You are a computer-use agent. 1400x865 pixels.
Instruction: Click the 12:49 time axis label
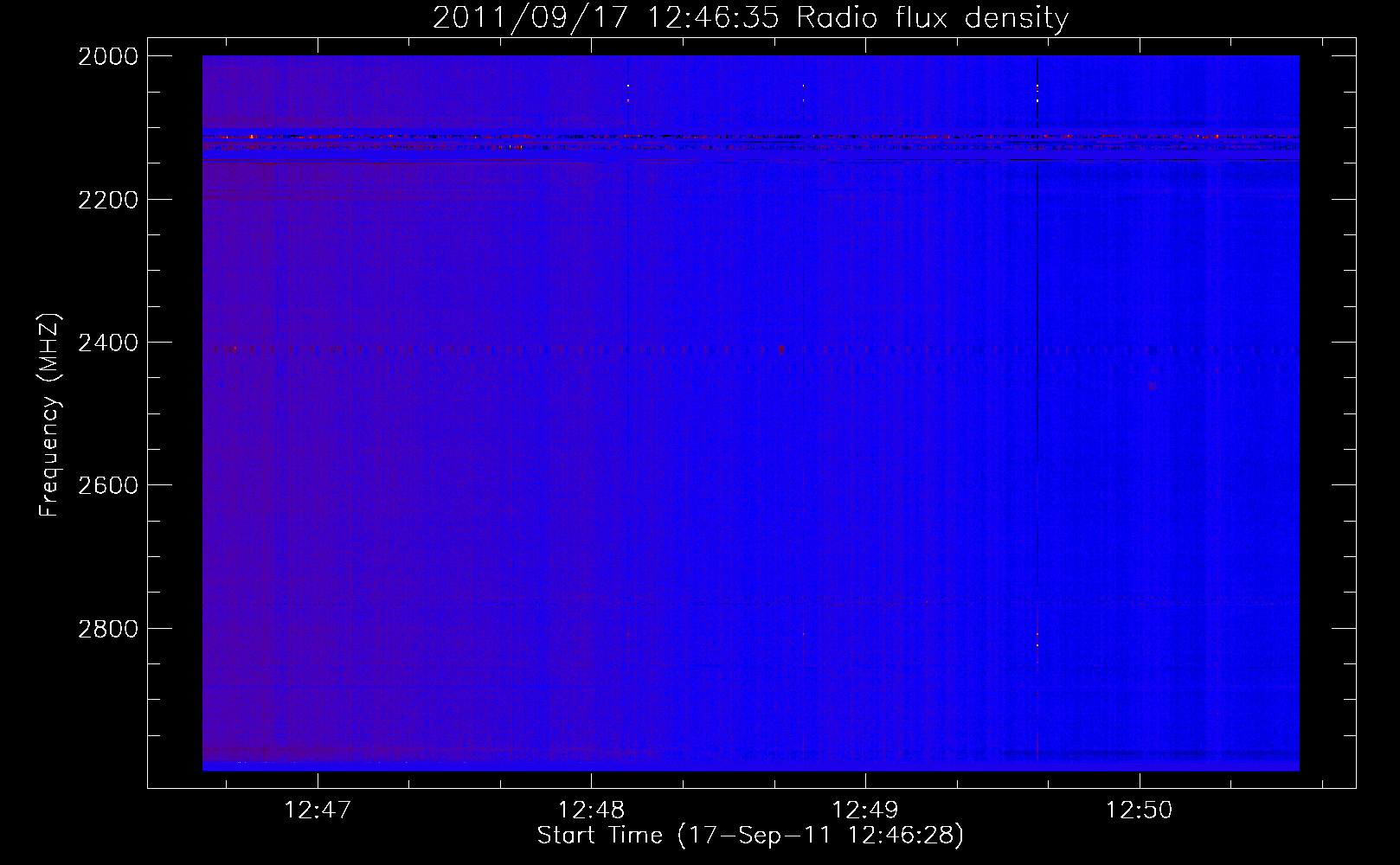[x=865, y=811]
